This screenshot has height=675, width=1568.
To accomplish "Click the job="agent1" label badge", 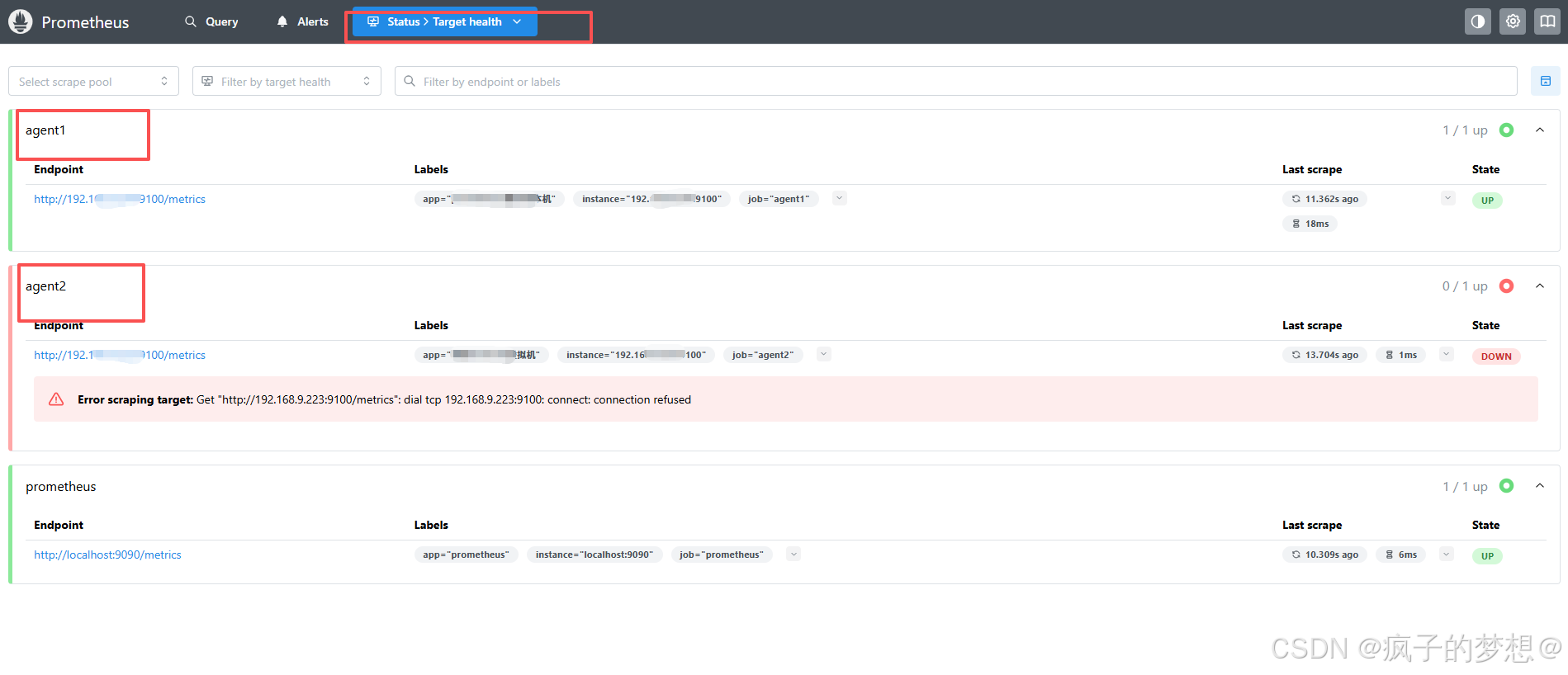I will (778, 199).
